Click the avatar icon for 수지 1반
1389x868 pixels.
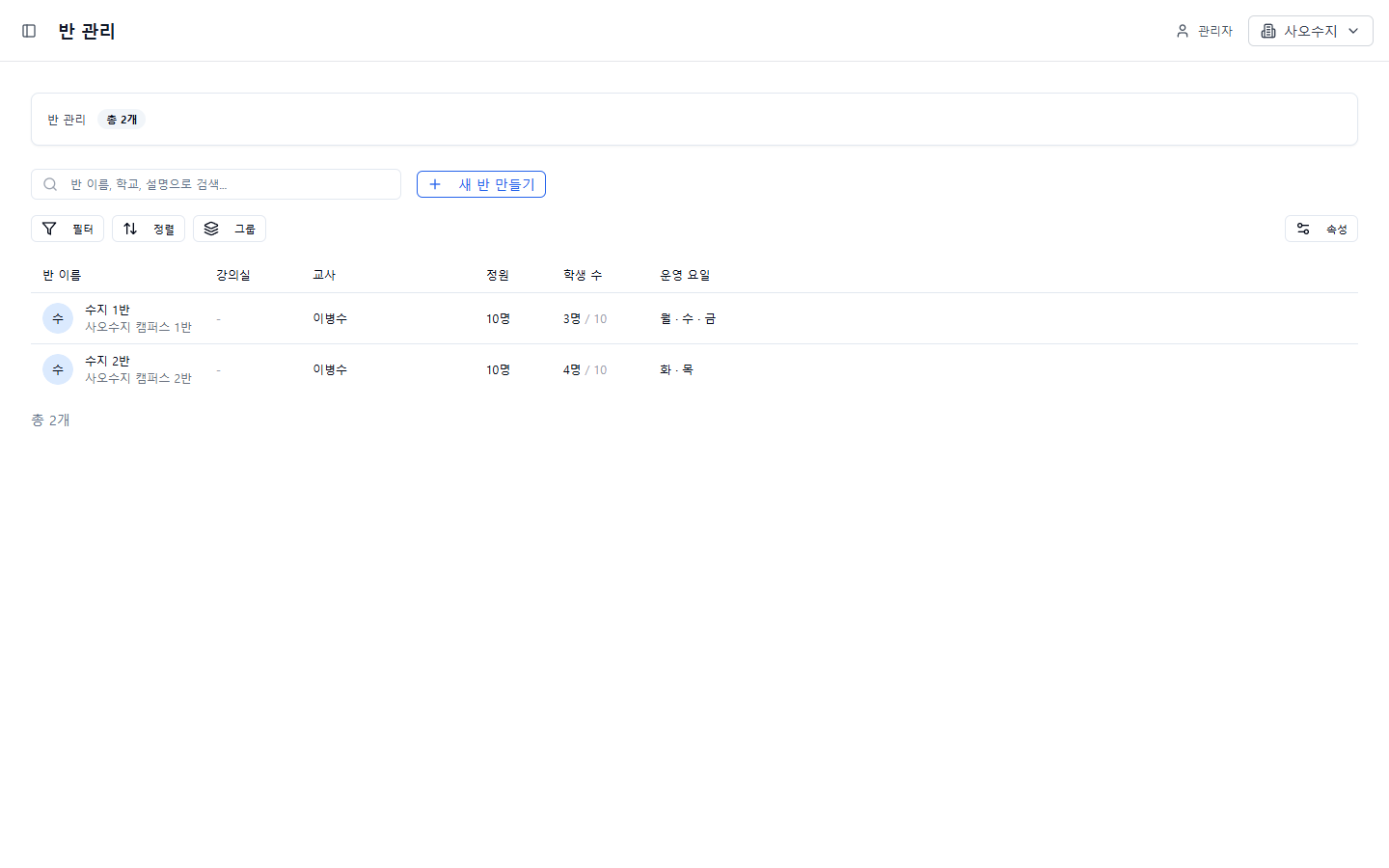click(x=58, y=318)
